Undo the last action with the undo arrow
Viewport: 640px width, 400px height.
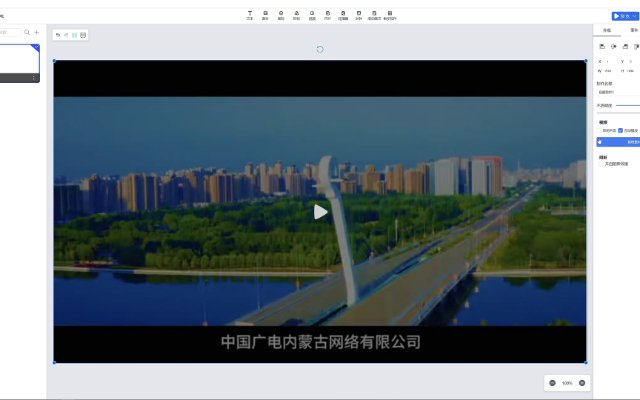coord(58,35)
